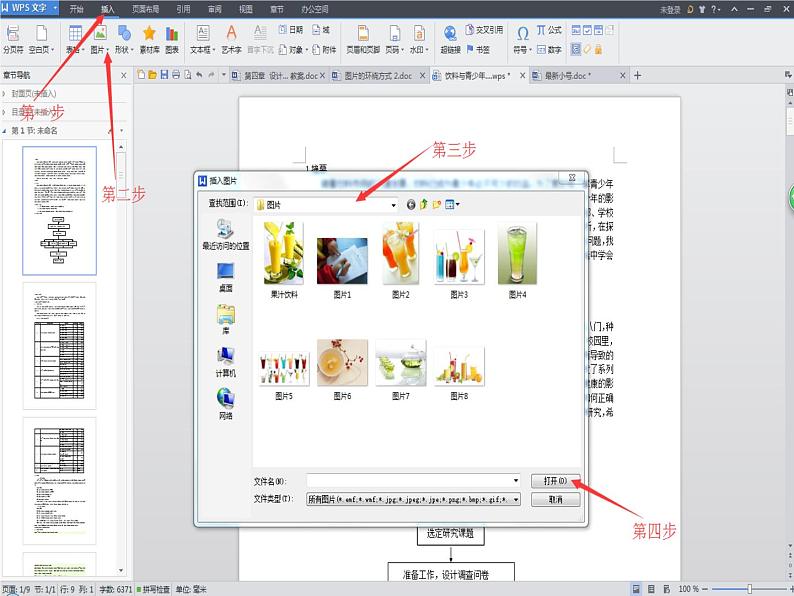
Task: Open the 最近访问的位置 recent places shortcut
Action: pyautogui.click(x=226, y=234)
